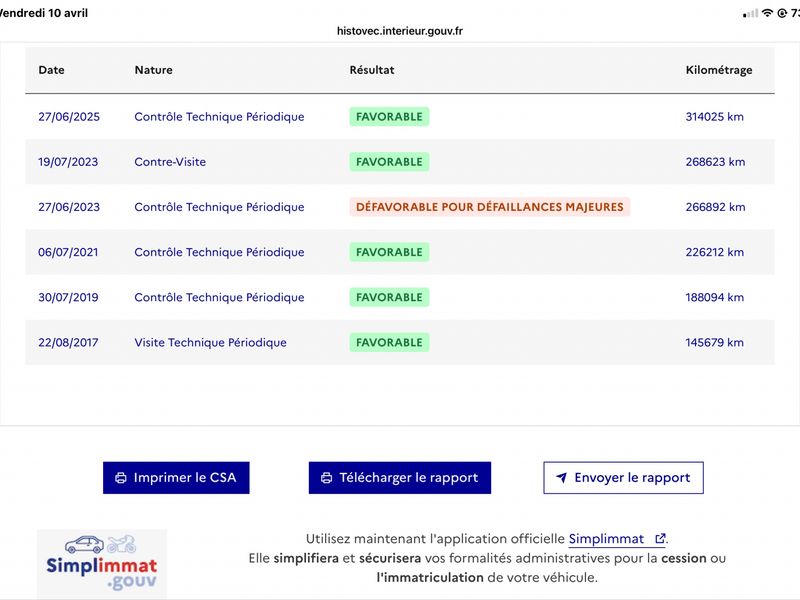Click the Envoyer le rapport button

coord(623,478)
